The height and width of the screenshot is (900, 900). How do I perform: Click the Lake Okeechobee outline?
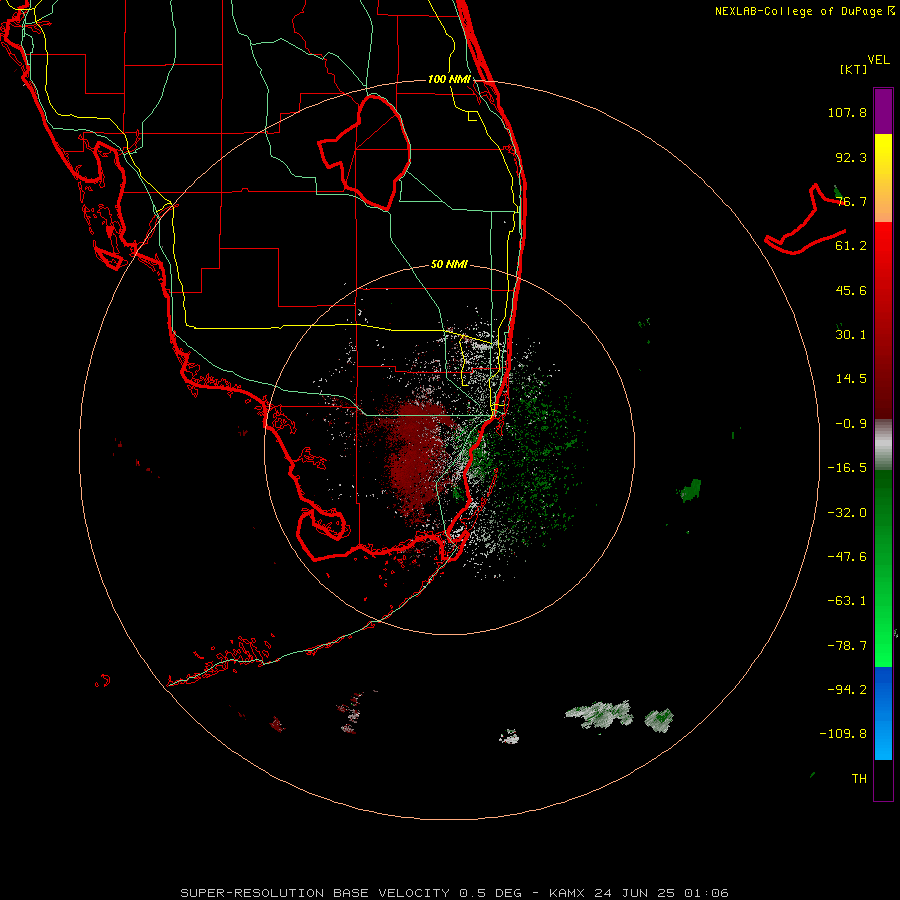[365, 152]
